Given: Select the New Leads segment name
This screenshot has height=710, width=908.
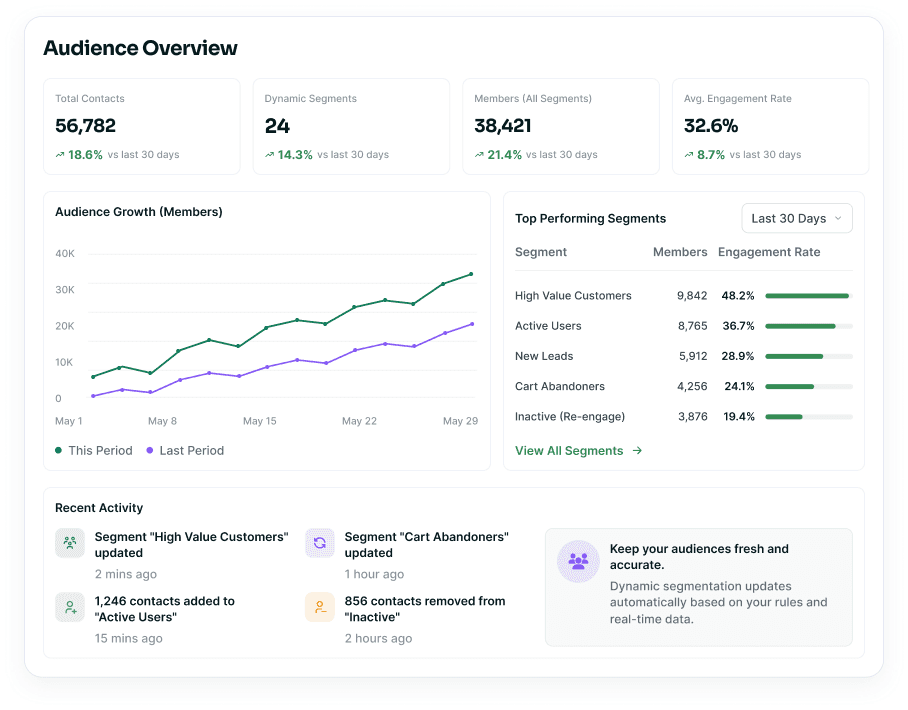Looking at the screenshot, I should pos(544,356).
